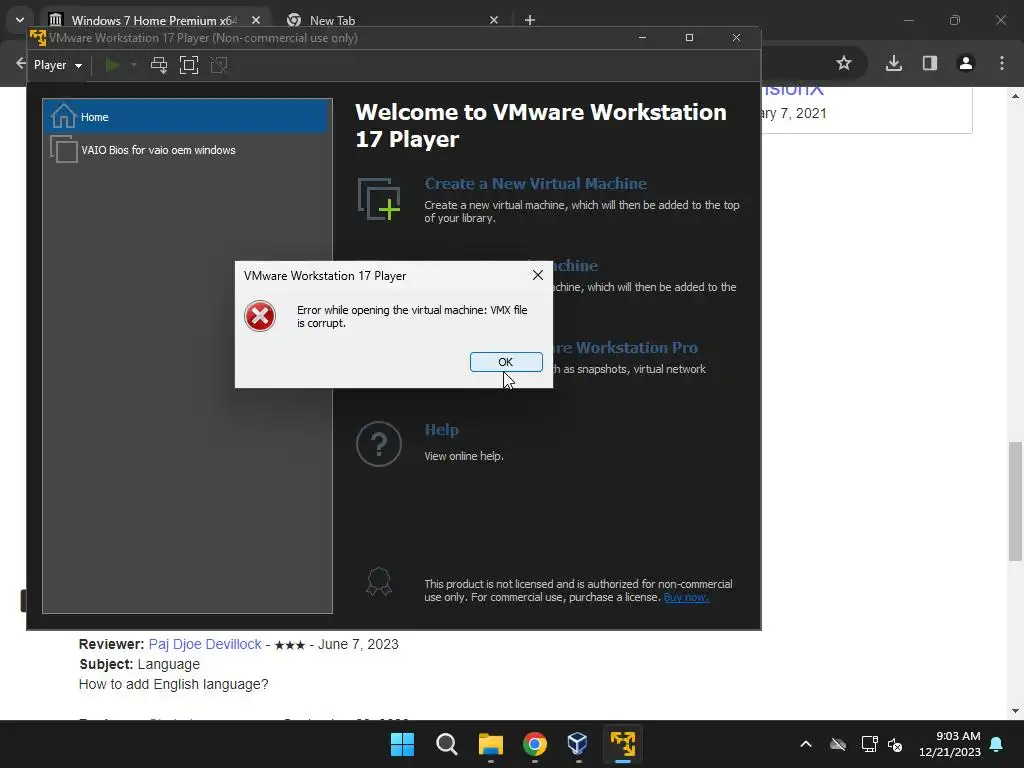The width and height of the screenshot is (1024, 768).
Task: Click the muted volume tray icon
Action: coord(895,744)
